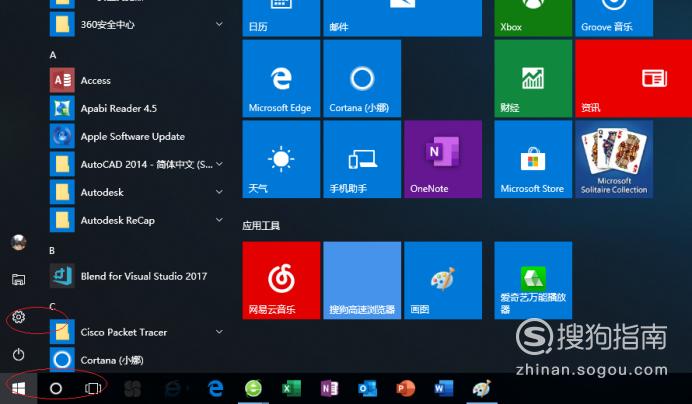Open the Autodesk folder icon
This screenshot has height=404, width=692.
point(62,192)
